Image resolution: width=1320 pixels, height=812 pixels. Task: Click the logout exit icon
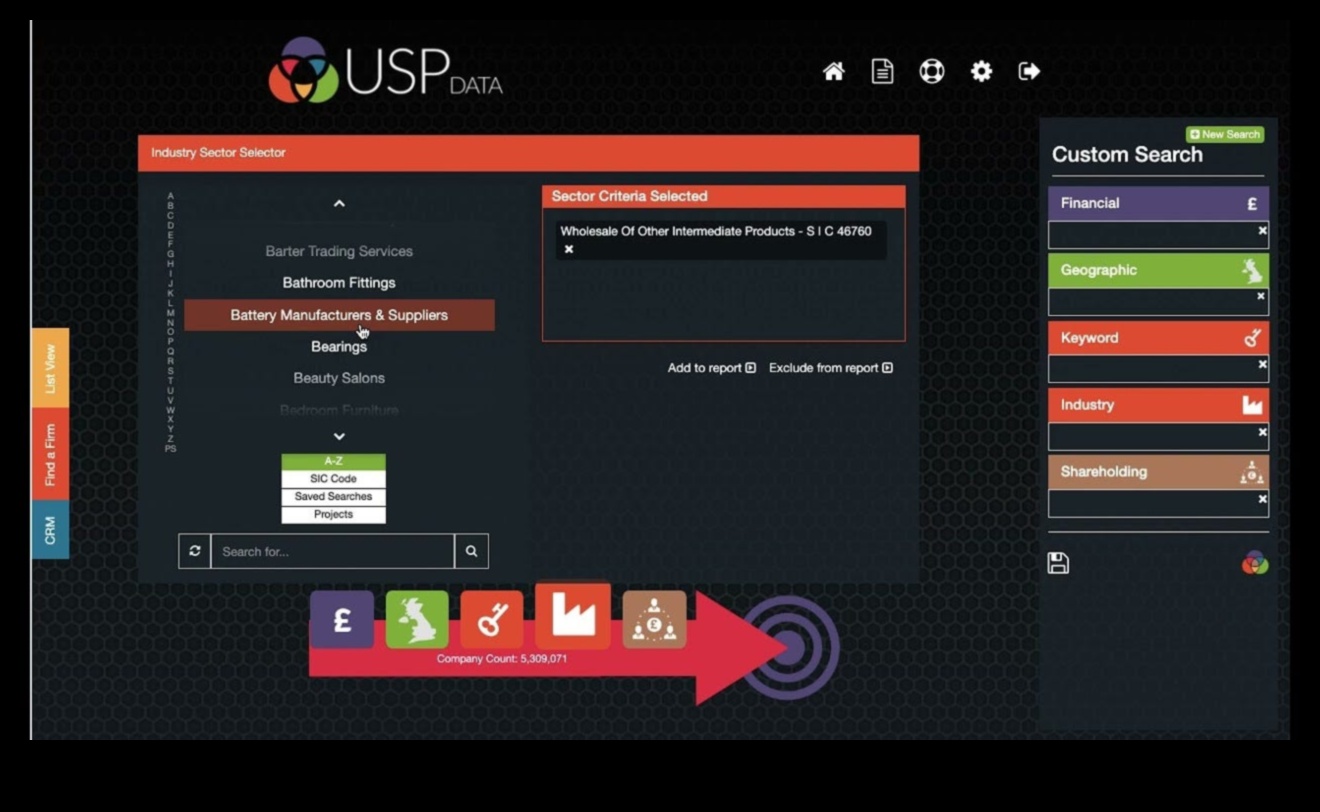[x=1029, y=71]
